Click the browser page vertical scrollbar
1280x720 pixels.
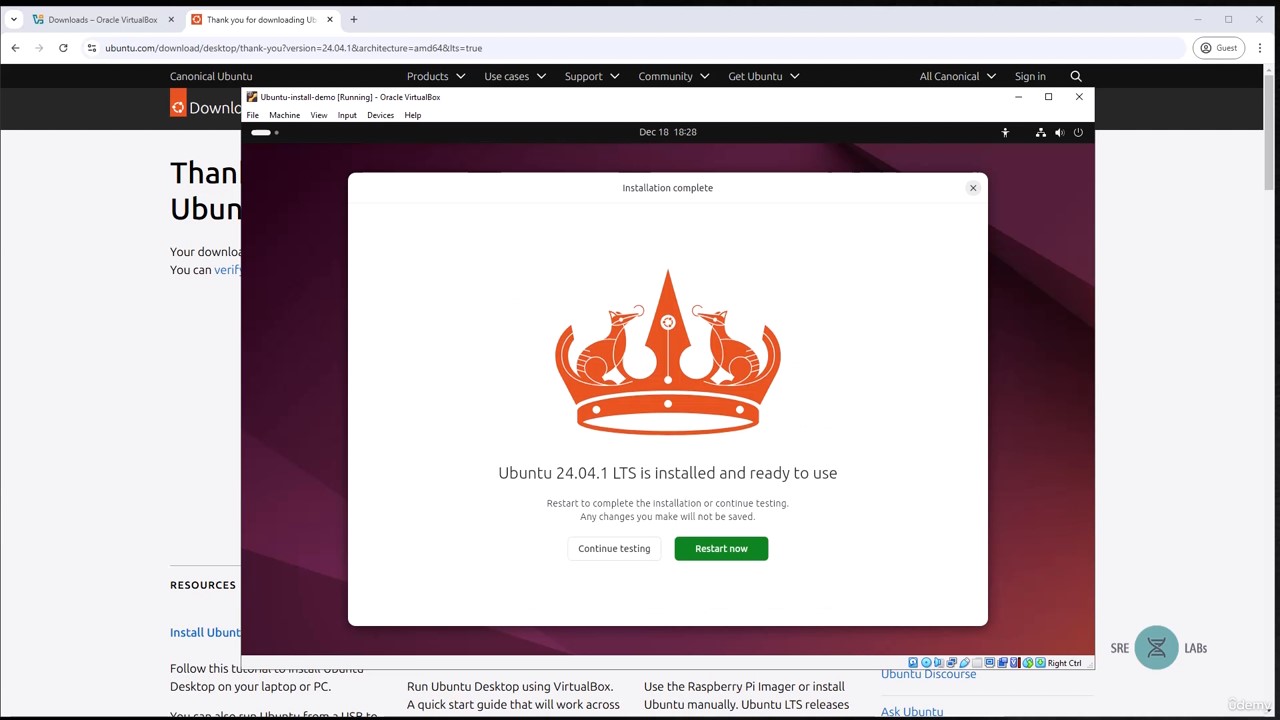(1271, 130)
